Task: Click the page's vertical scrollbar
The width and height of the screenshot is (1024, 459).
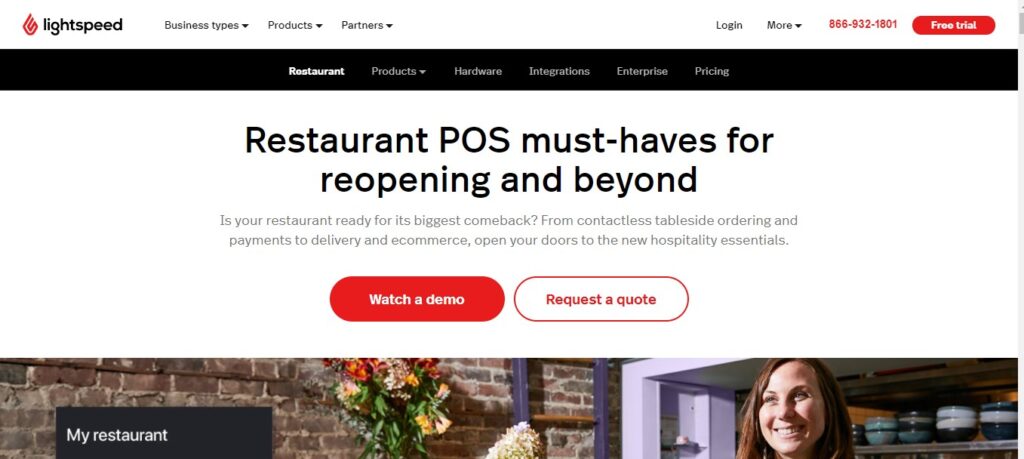Action: tap(1021, 229)
